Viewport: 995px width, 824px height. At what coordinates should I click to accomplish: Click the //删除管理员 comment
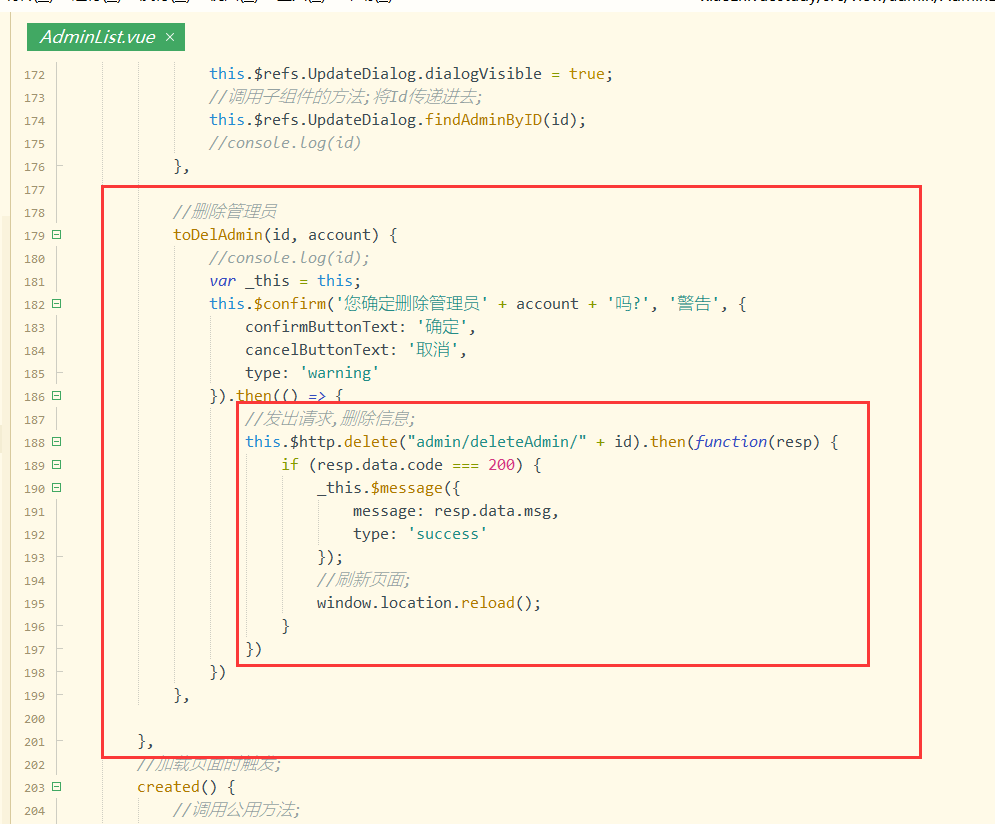pyautogui.click(x=225, y=211)
